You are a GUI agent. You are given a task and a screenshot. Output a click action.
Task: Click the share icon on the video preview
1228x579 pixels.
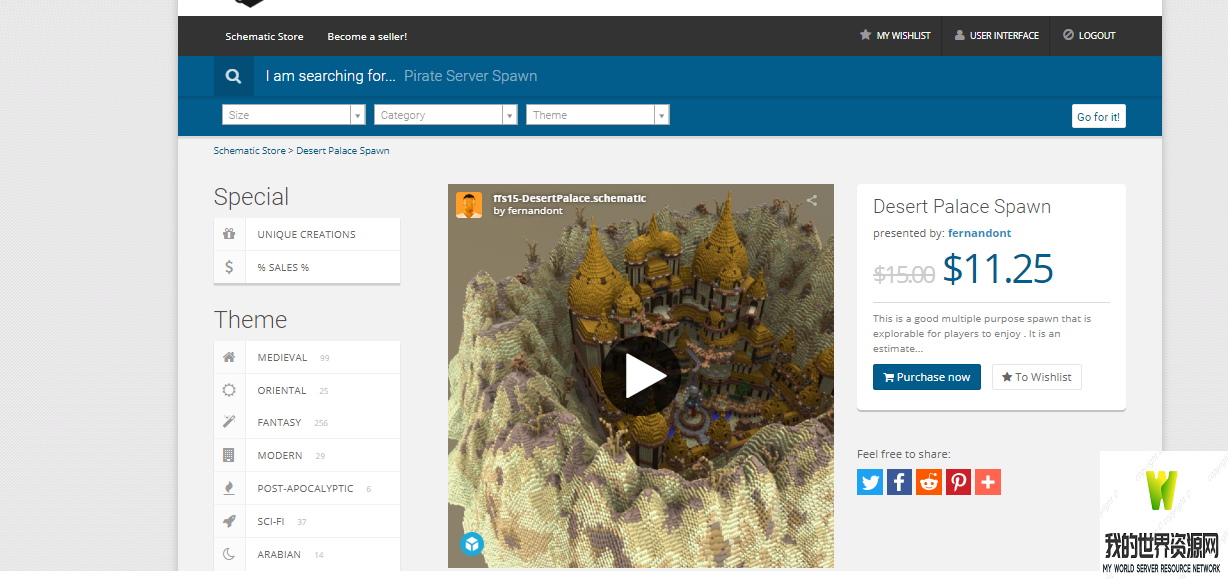812,200
